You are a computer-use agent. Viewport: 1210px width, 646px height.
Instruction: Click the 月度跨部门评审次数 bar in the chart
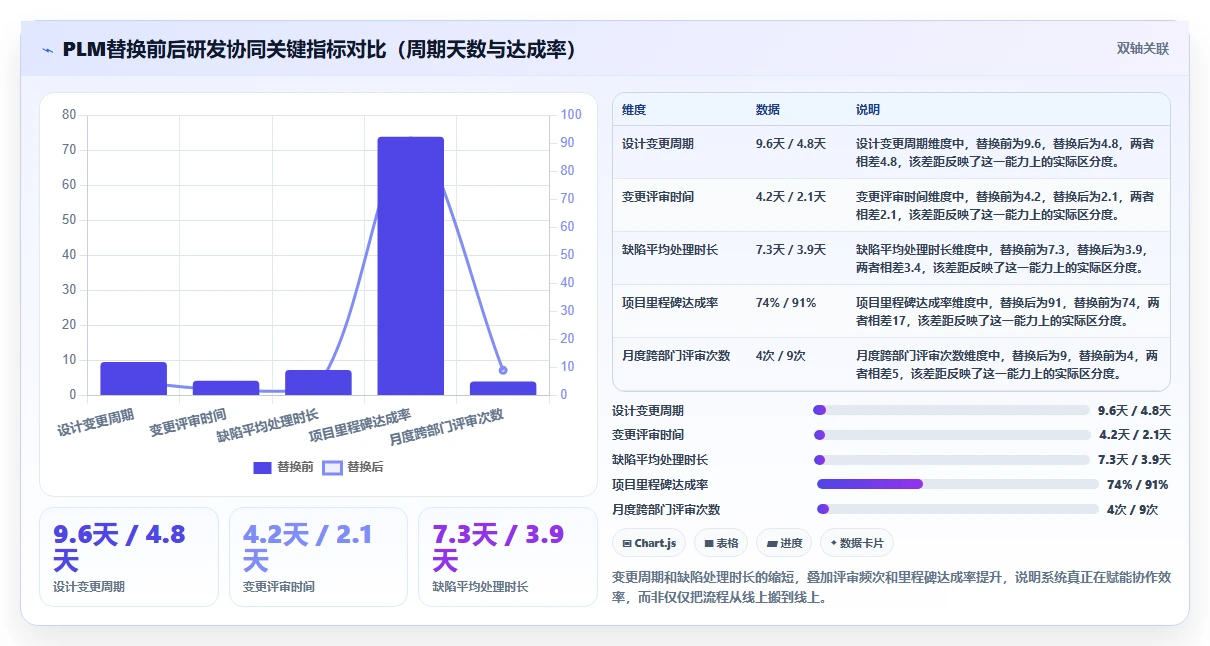503,388
